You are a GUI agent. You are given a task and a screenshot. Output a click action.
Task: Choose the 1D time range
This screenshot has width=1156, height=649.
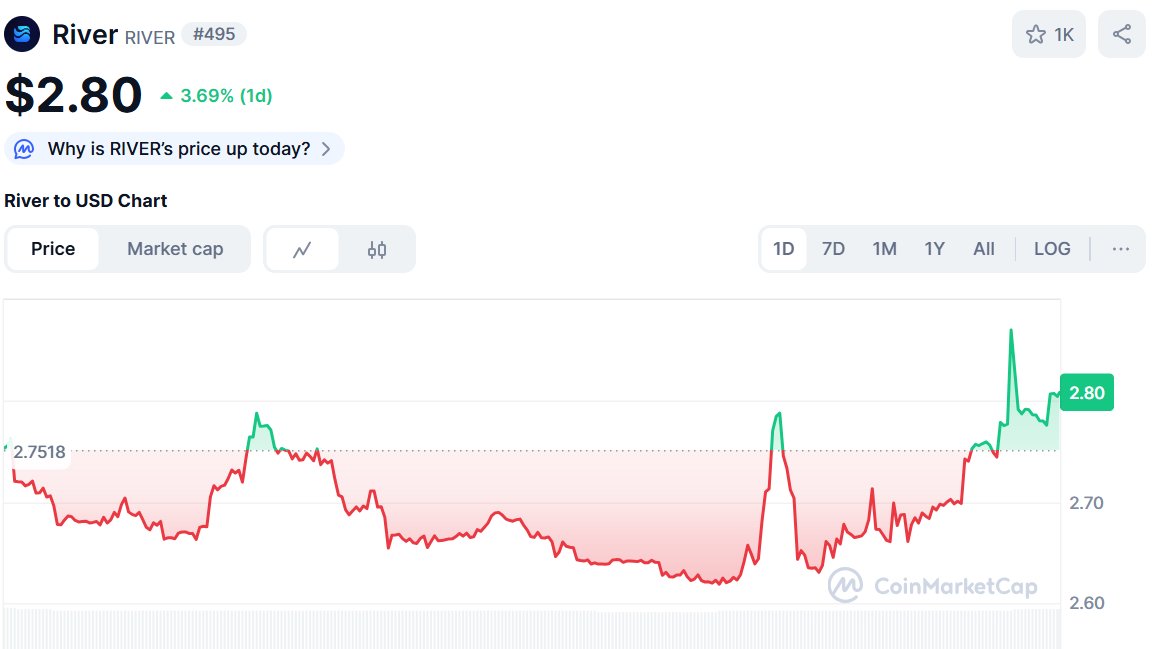pos(784,249)
